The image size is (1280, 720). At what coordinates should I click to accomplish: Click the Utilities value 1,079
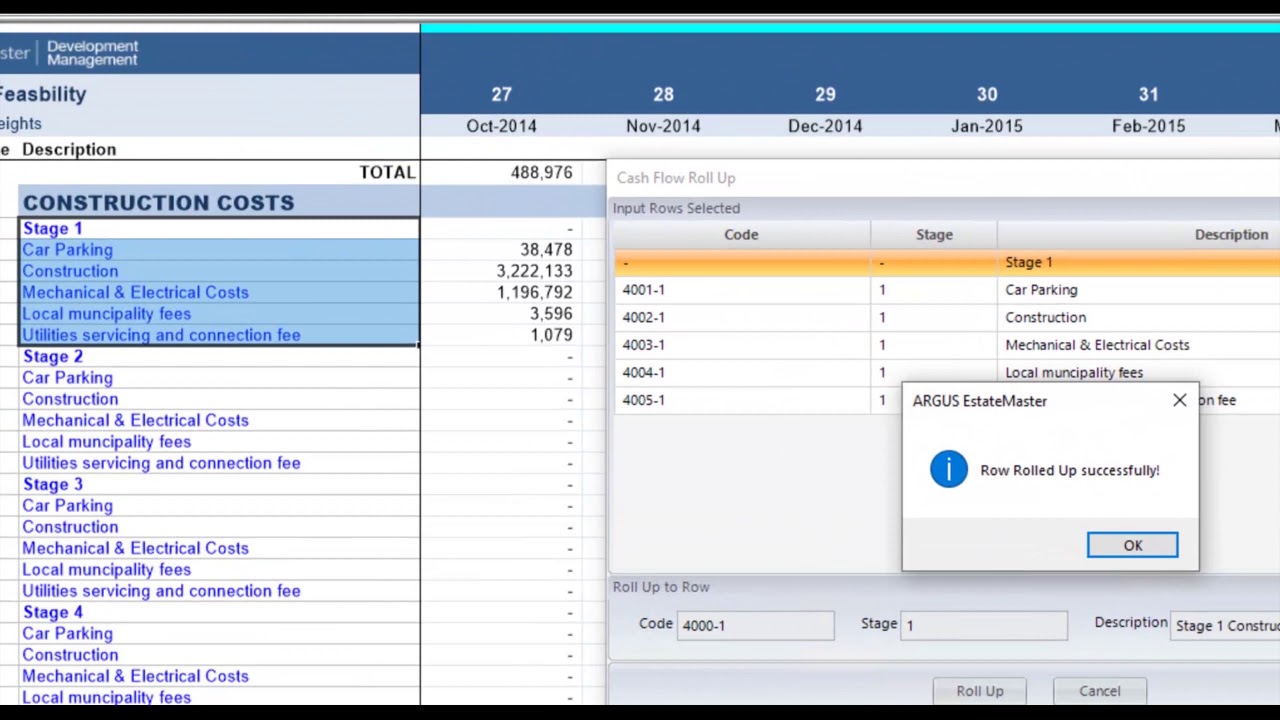click(551, 335)
